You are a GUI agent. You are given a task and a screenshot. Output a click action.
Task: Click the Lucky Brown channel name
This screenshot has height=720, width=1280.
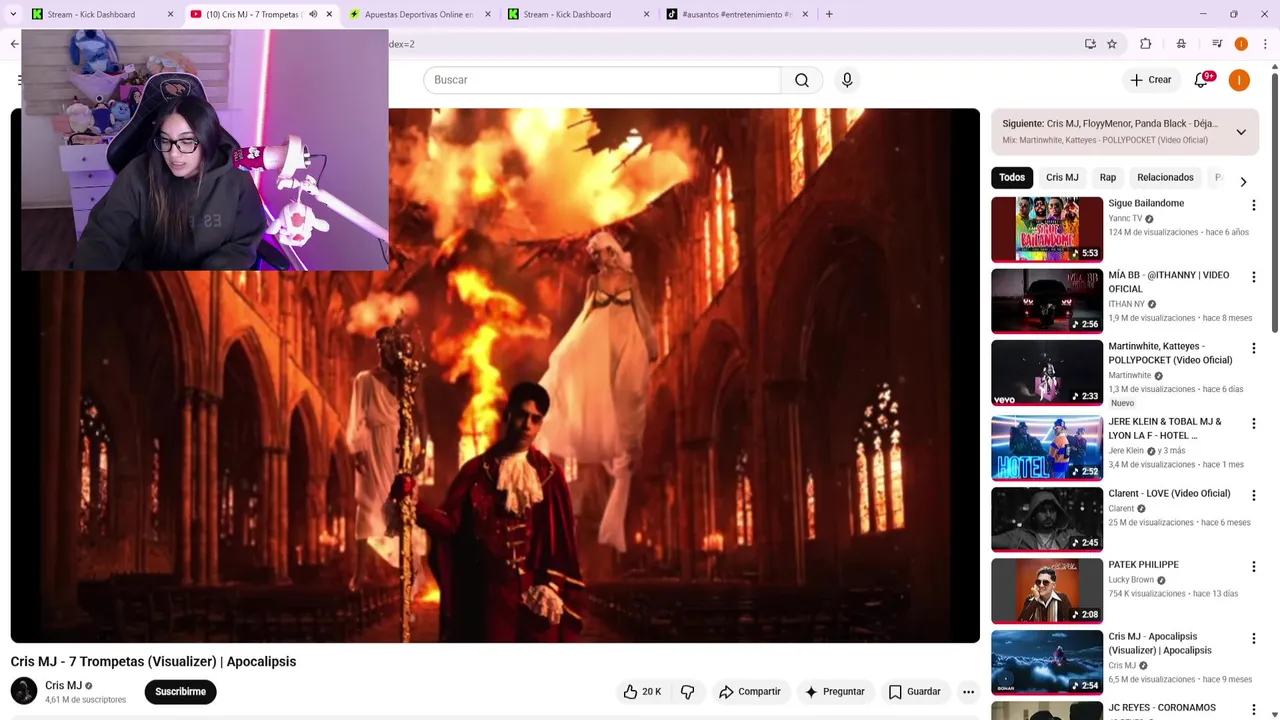(1131, 580)
